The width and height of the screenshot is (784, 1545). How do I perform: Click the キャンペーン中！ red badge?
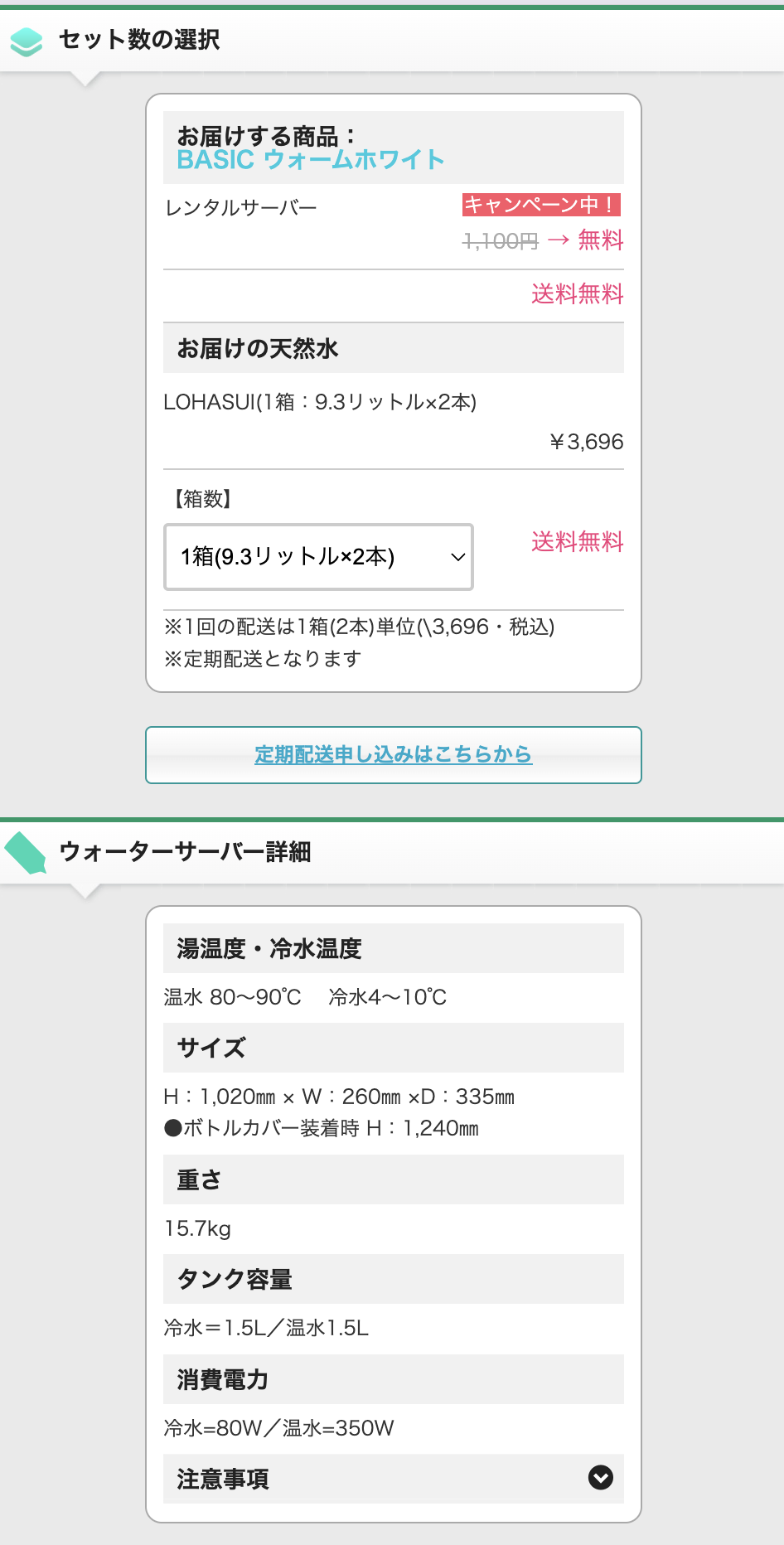pos(540,205)
